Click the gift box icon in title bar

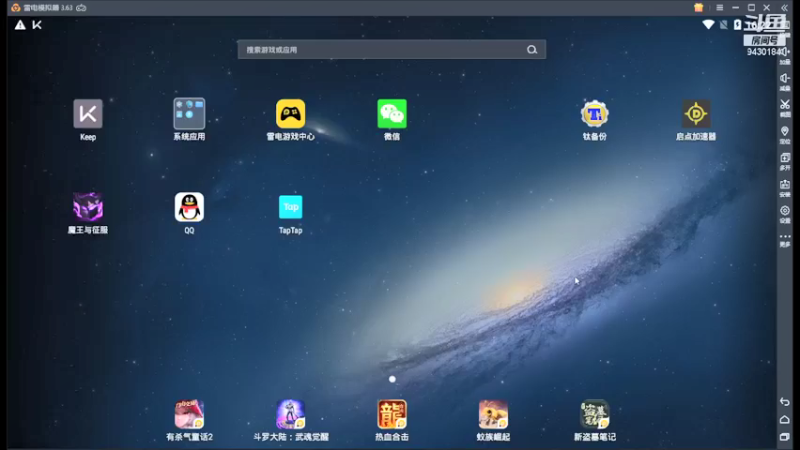(x=698, y=8)
